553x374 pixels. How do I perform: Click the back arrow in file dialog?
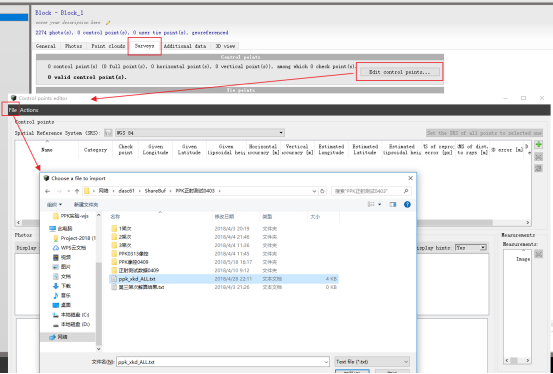coord(48,191)
